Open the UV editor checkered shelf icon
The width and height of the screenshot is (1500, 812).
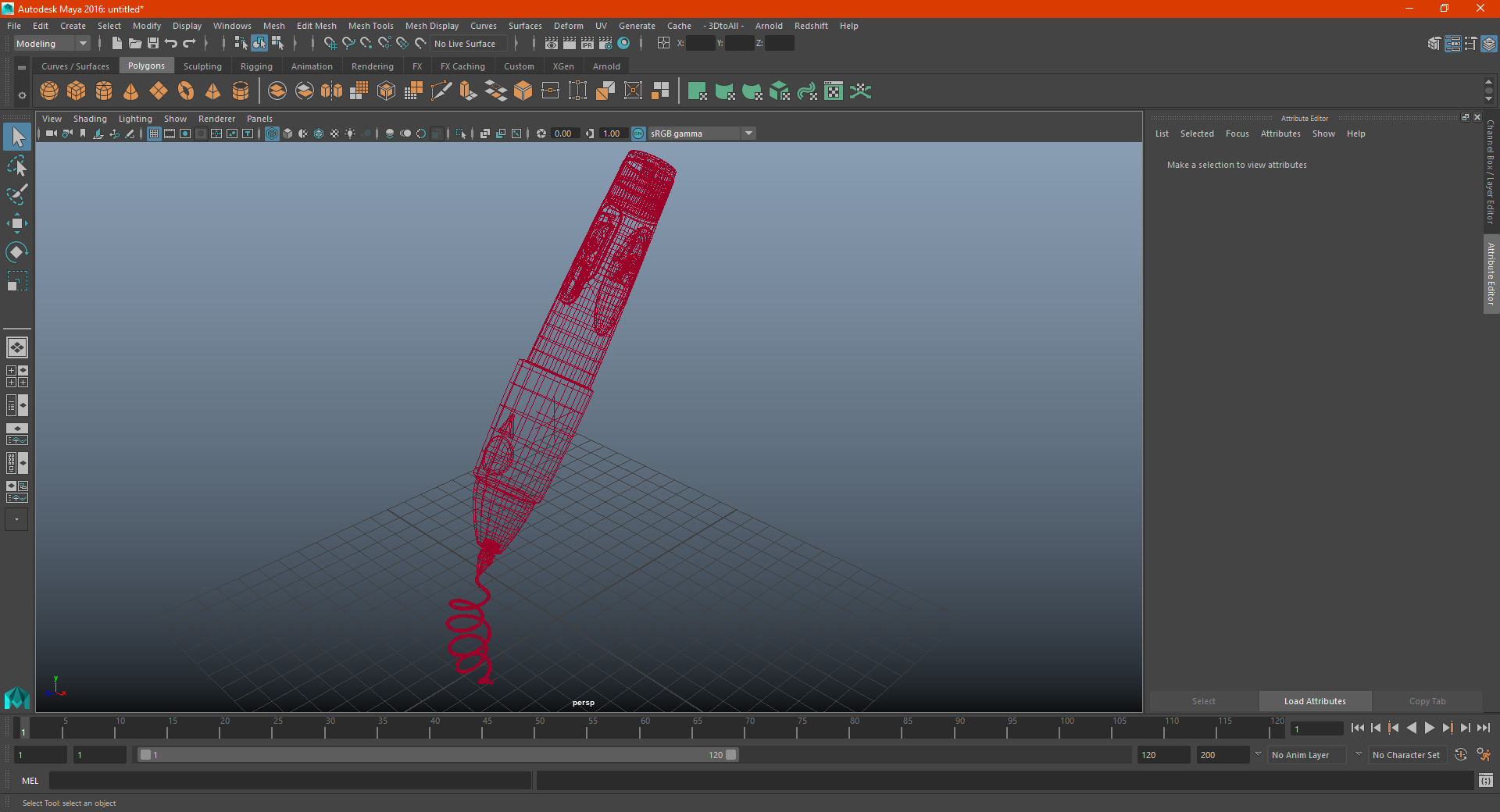click(834, 91)
